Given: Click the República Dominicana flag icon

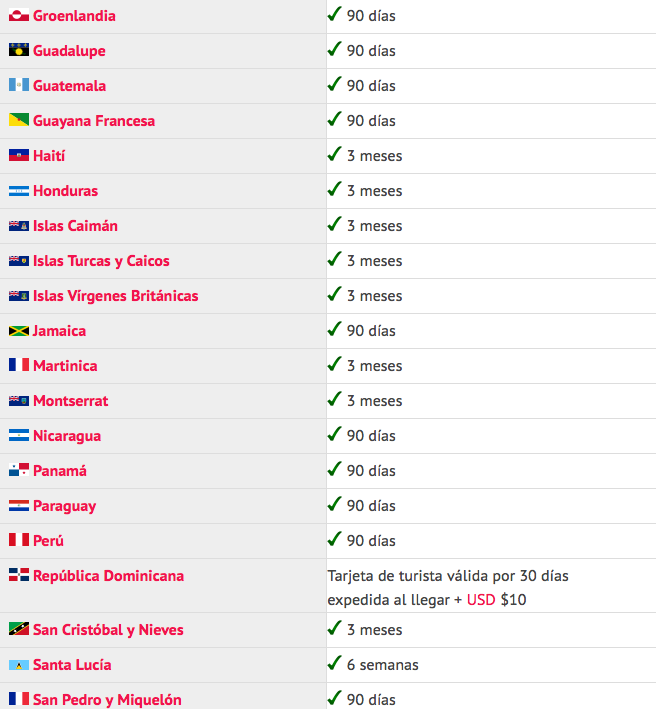Looking at the screenshot, I should 19,576.
